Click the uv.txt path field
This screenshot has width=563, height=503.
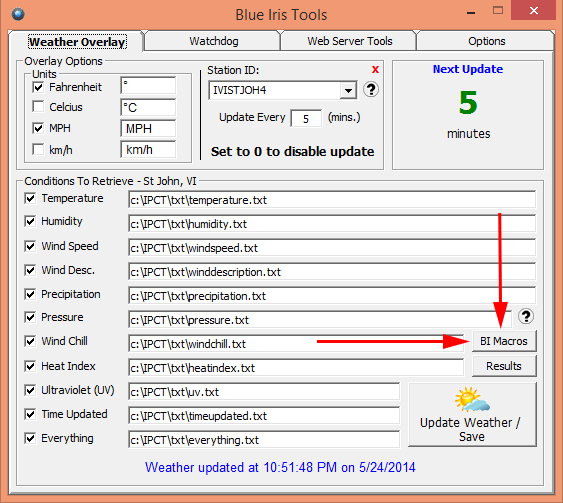264,392
